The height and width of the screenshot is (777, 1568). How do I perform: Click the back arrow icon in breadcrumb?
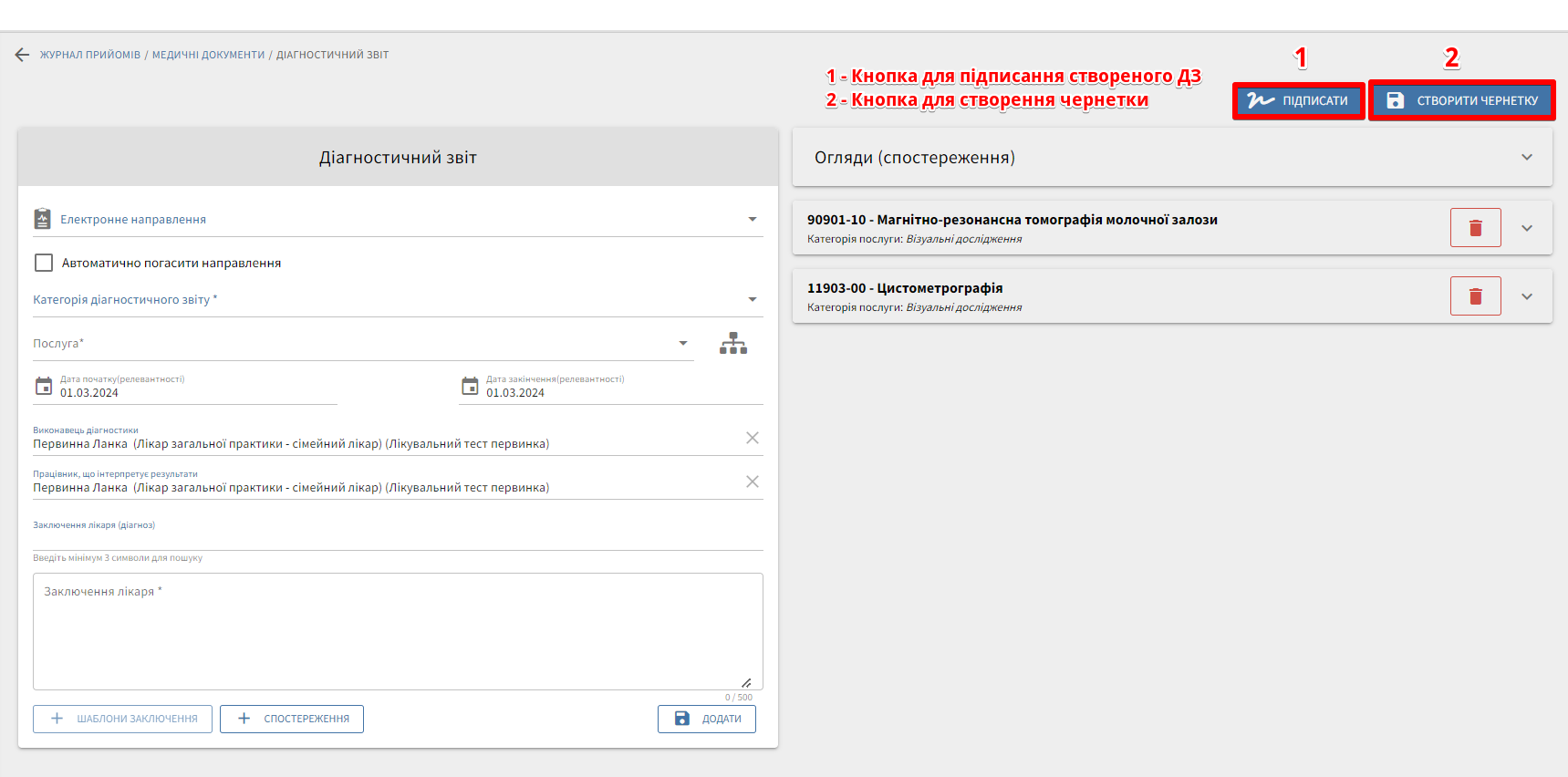coord(22,55)
